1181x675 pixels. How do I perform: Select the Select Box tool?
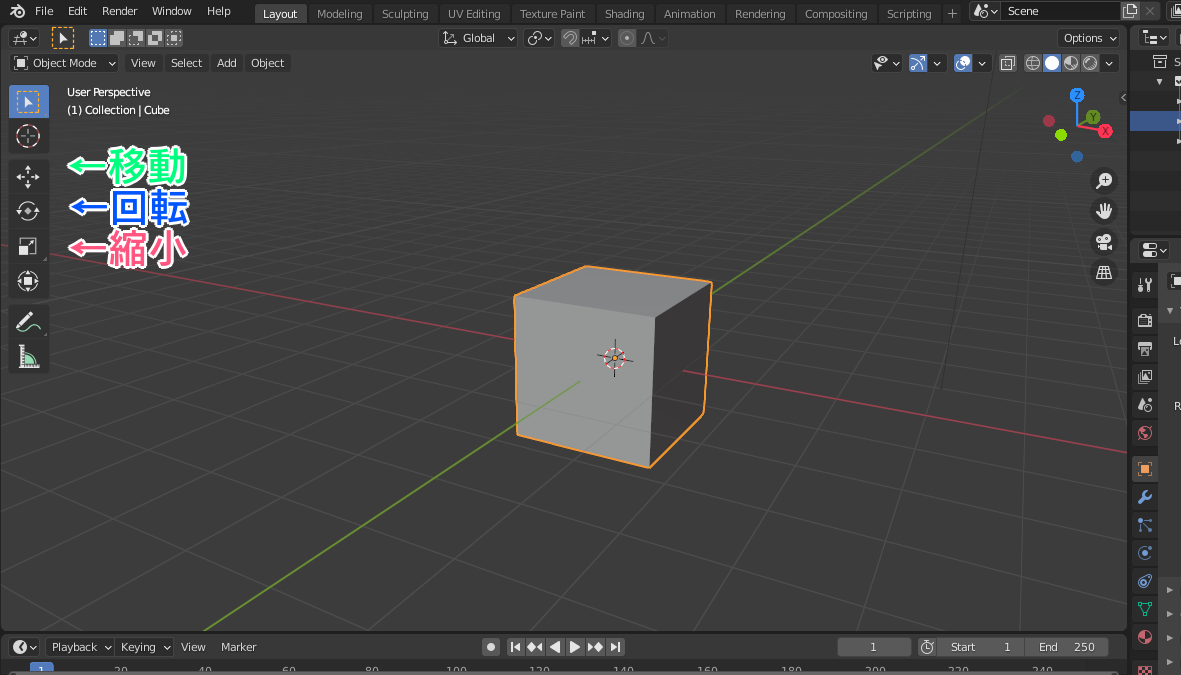29,102
